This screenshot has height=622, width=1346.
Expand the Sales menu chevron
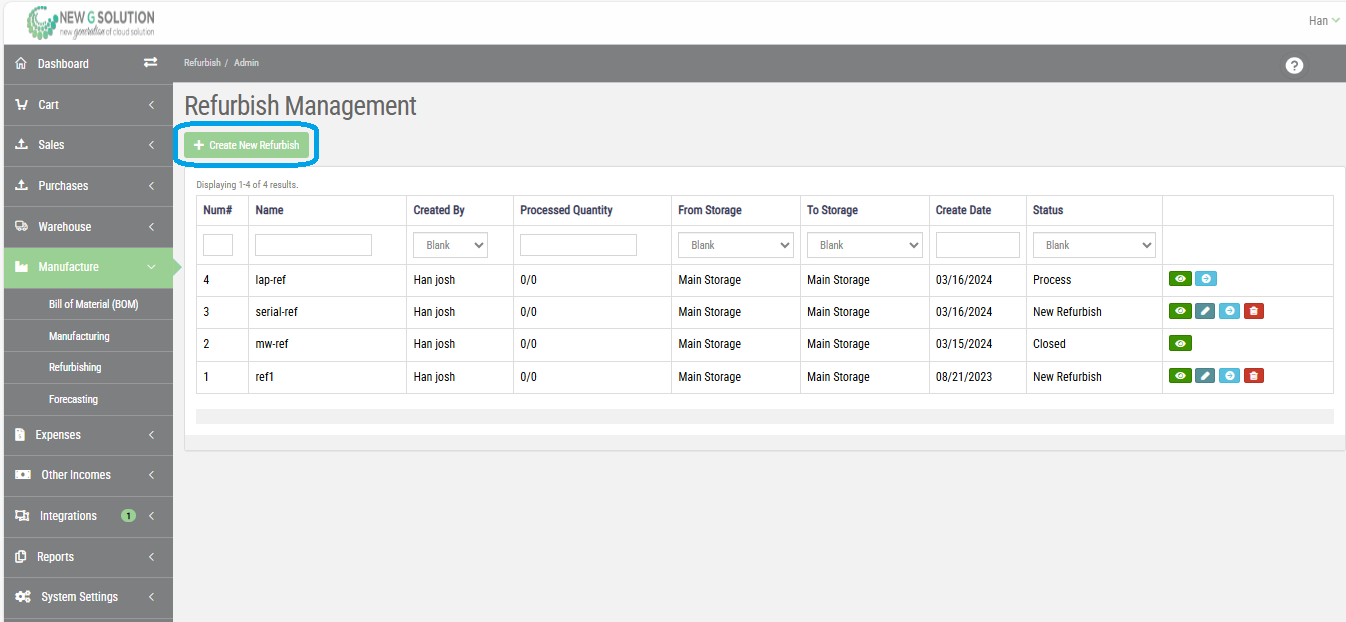tap(151, 145)
